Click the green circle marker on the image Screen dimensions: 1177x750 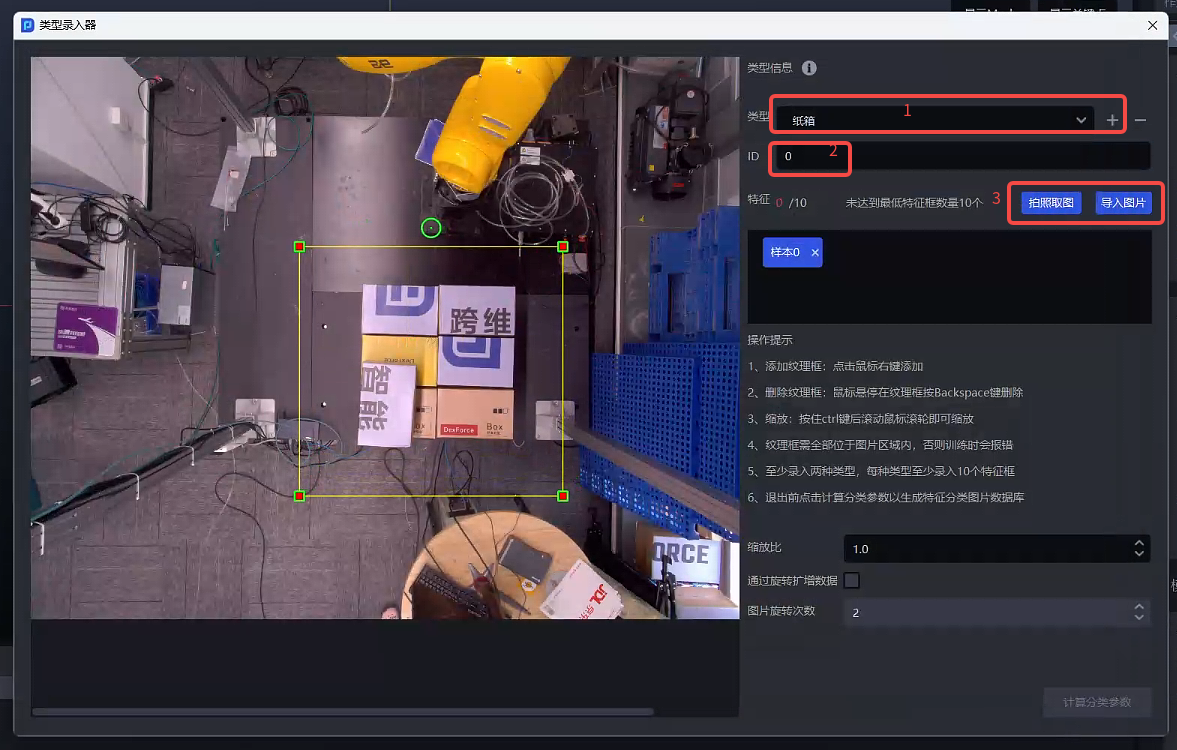tap(431, 228)
